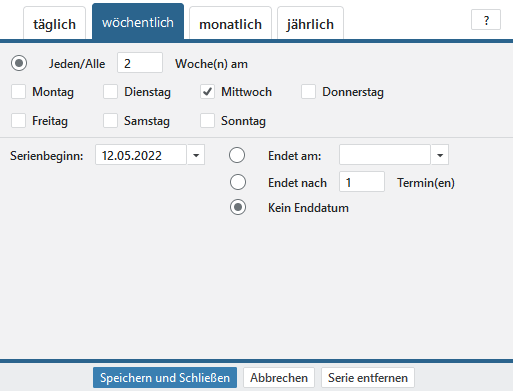Switch to the monatlich tab
513x391 pixels.
[x=230, y=23]
